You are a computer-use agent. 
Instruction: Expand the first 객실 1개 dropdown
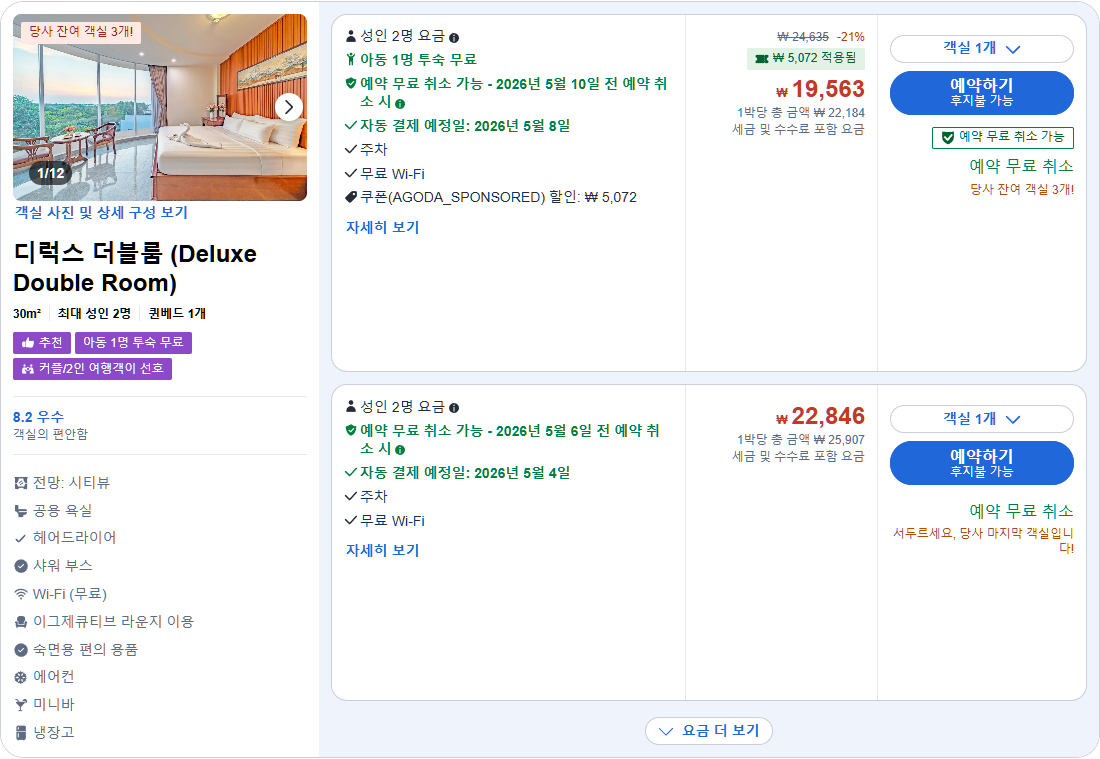click(x=983, y=49)
